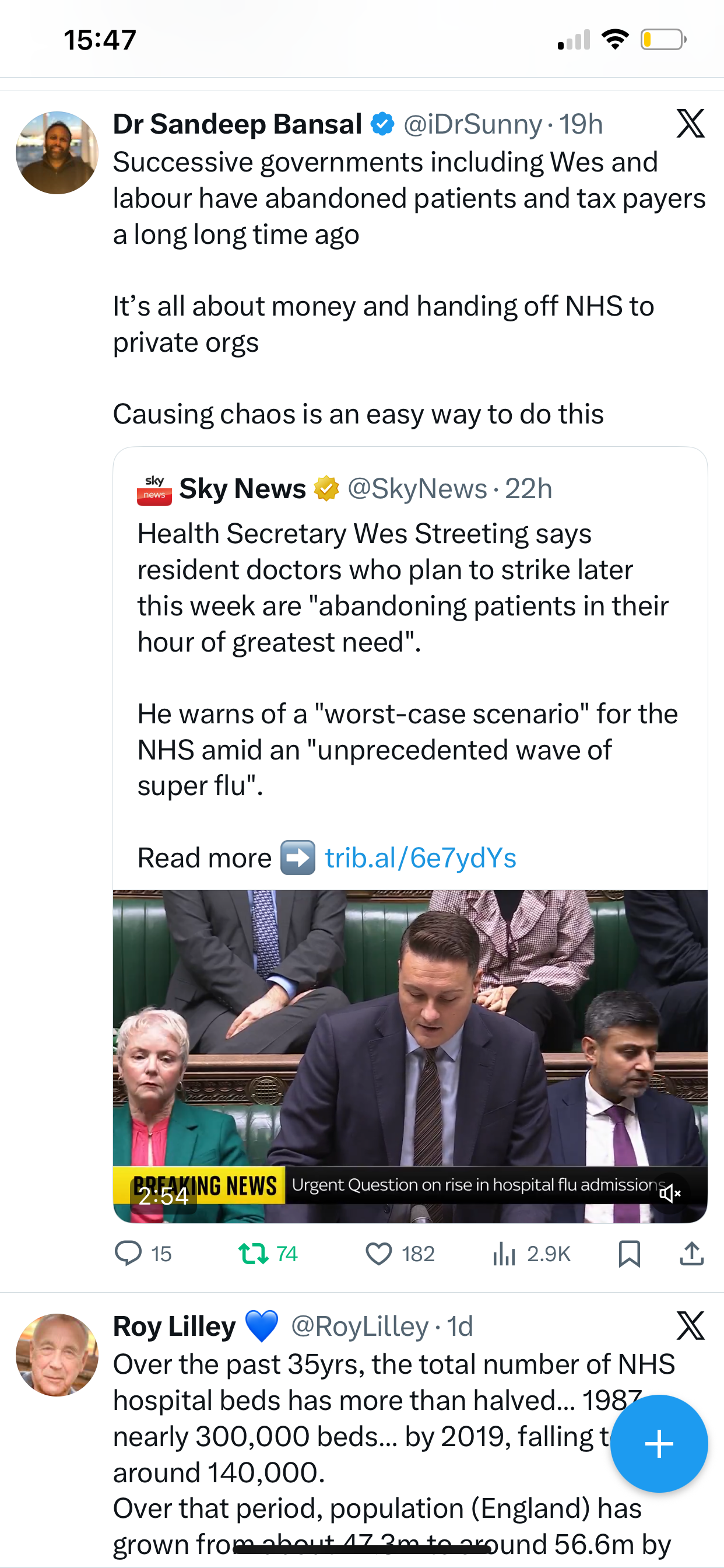
Task: Tap the @SkyNews handle in quoted tweet
Action: (x=417, y=488)
